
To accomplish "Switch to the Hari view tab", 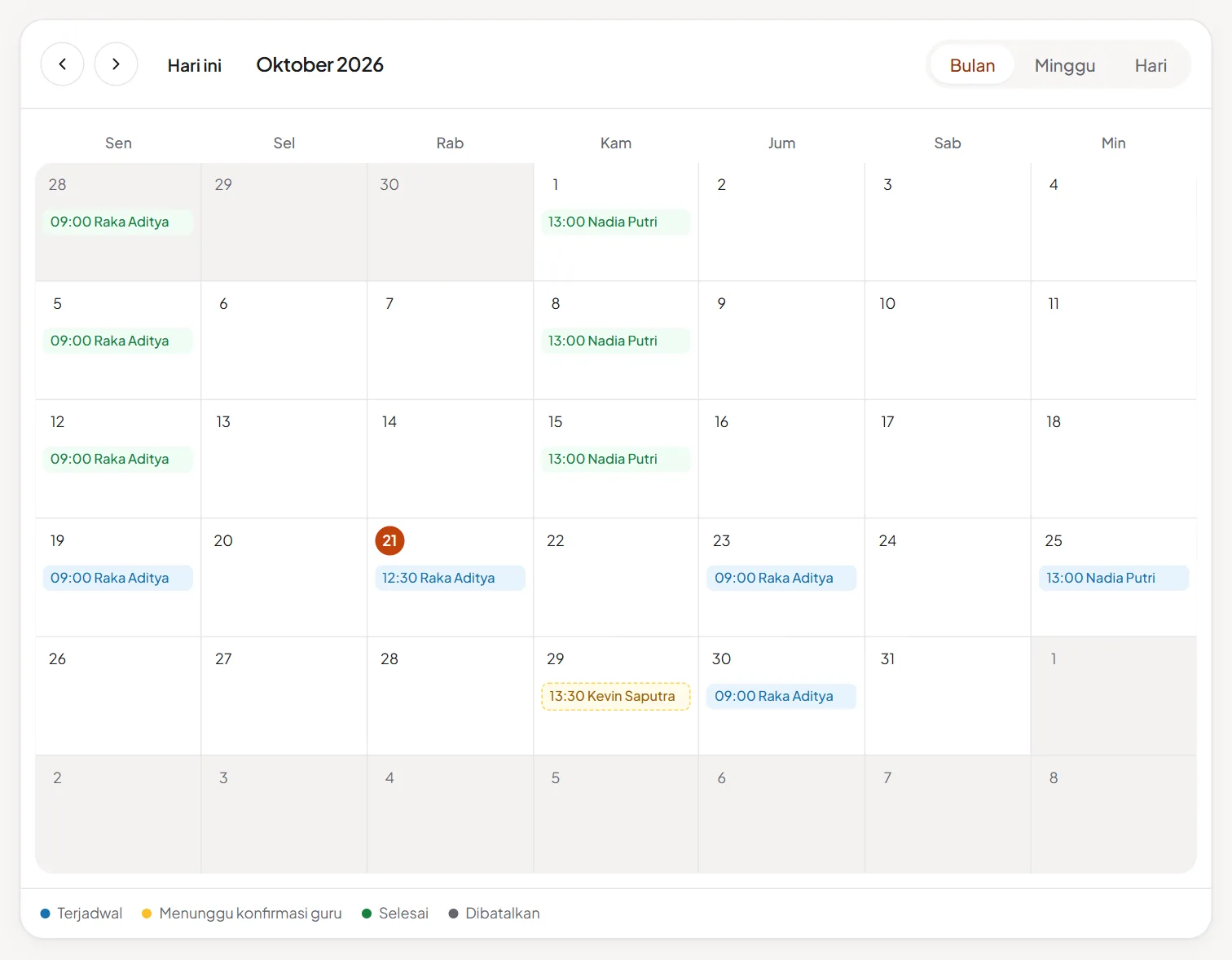I will (x=1151, y=65).
